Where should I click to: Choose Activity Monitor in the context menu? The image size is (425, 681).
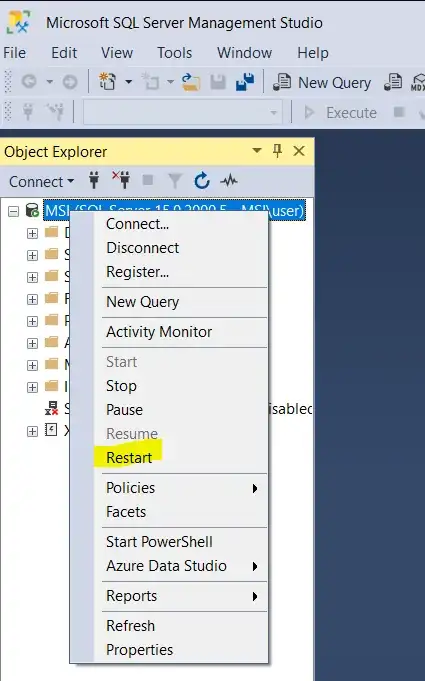pos(159,332)
